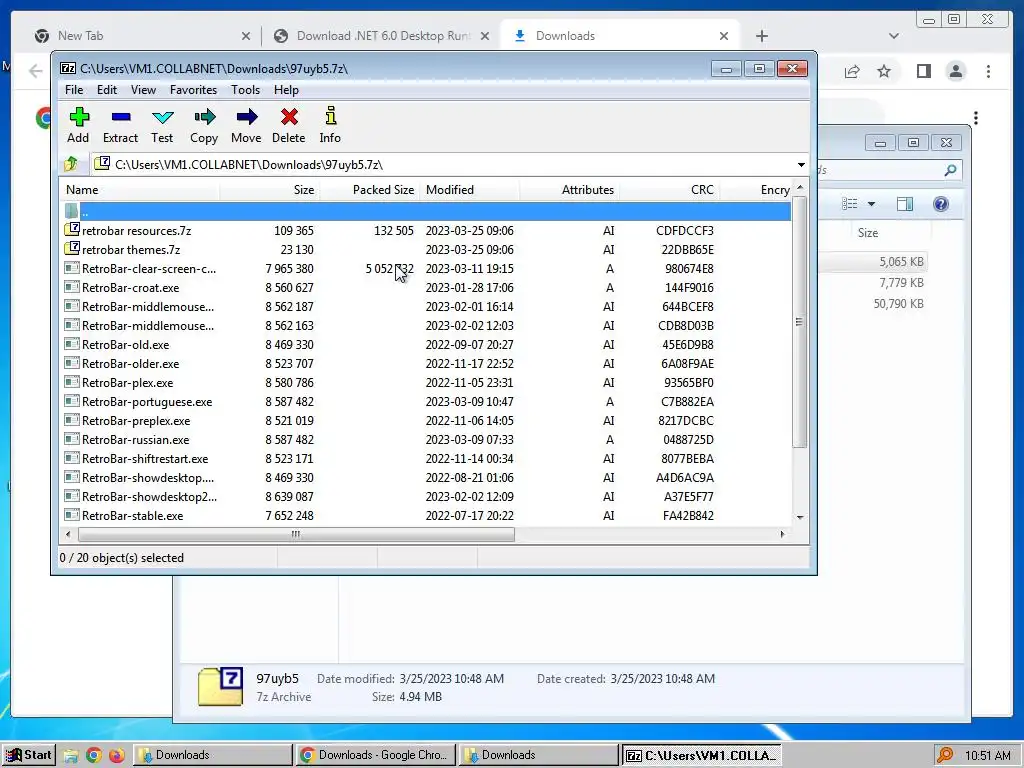Click the RetroBar-clear-screen file icon
This screenshot has height=768, width=1024.
pyautogui.click(x=72, y=268)
